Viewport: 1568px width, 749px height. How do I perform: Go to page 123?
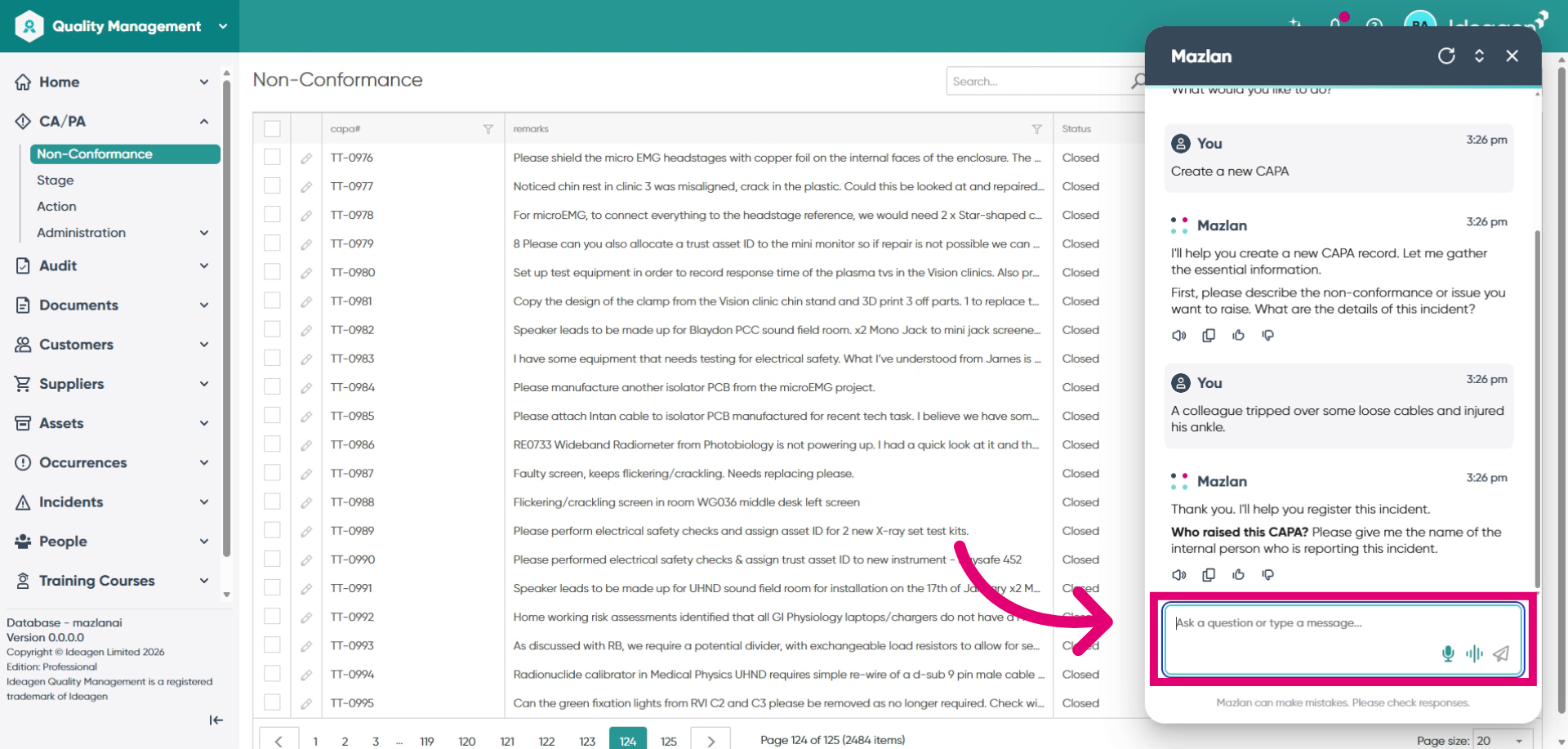pos(587,741)
